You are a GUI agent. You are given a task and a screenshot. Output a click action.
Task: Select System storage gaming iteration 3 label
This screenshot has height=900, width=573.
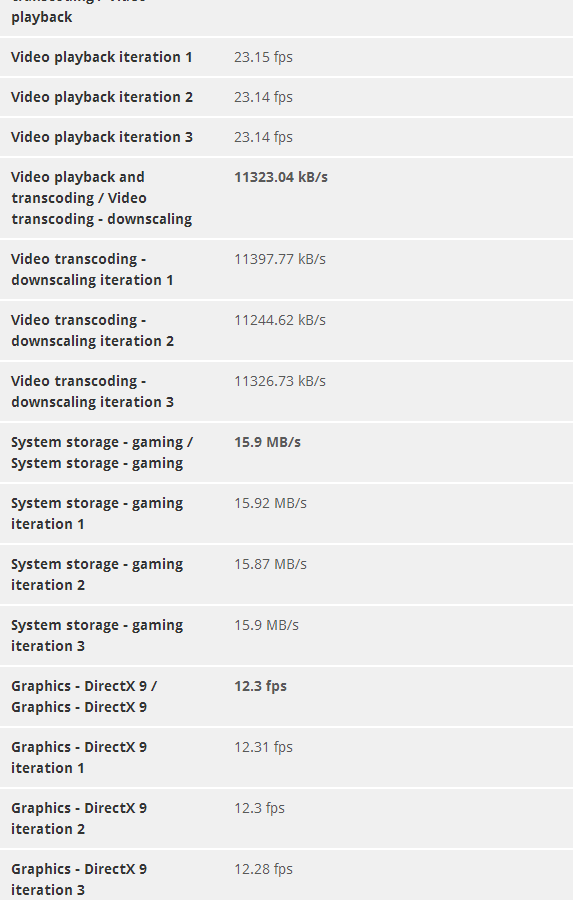tap(97, 636)
